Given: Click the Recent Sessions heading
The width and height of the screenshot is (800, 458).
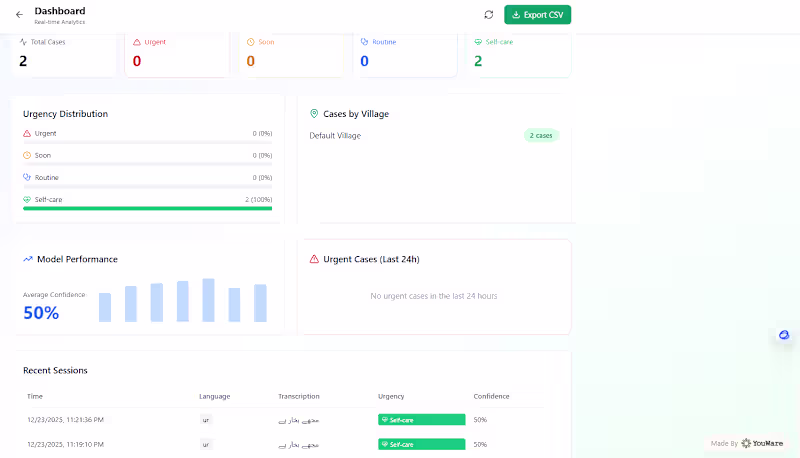Looking at the screenshot, I should (x=55, y=370).
